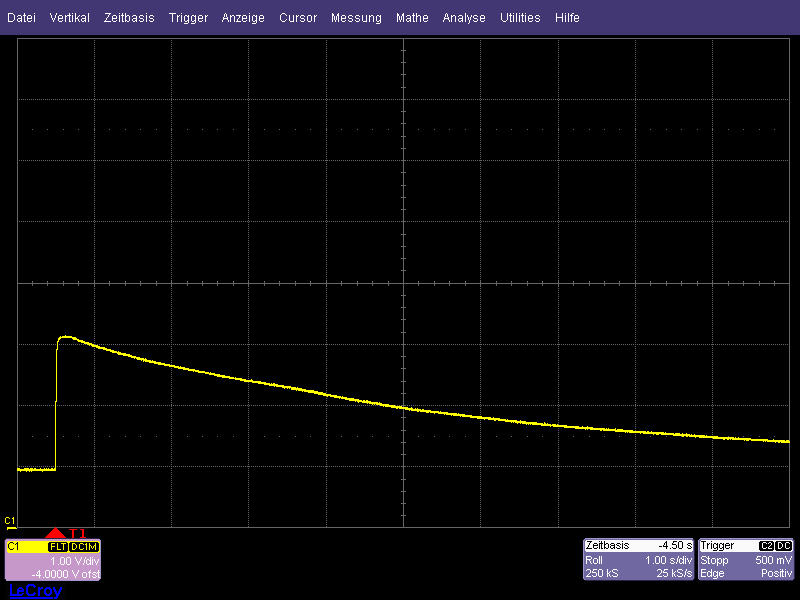Viewport: 800px width, 600px height.
Task: Open the Messung menu
Action: point(356,18)
